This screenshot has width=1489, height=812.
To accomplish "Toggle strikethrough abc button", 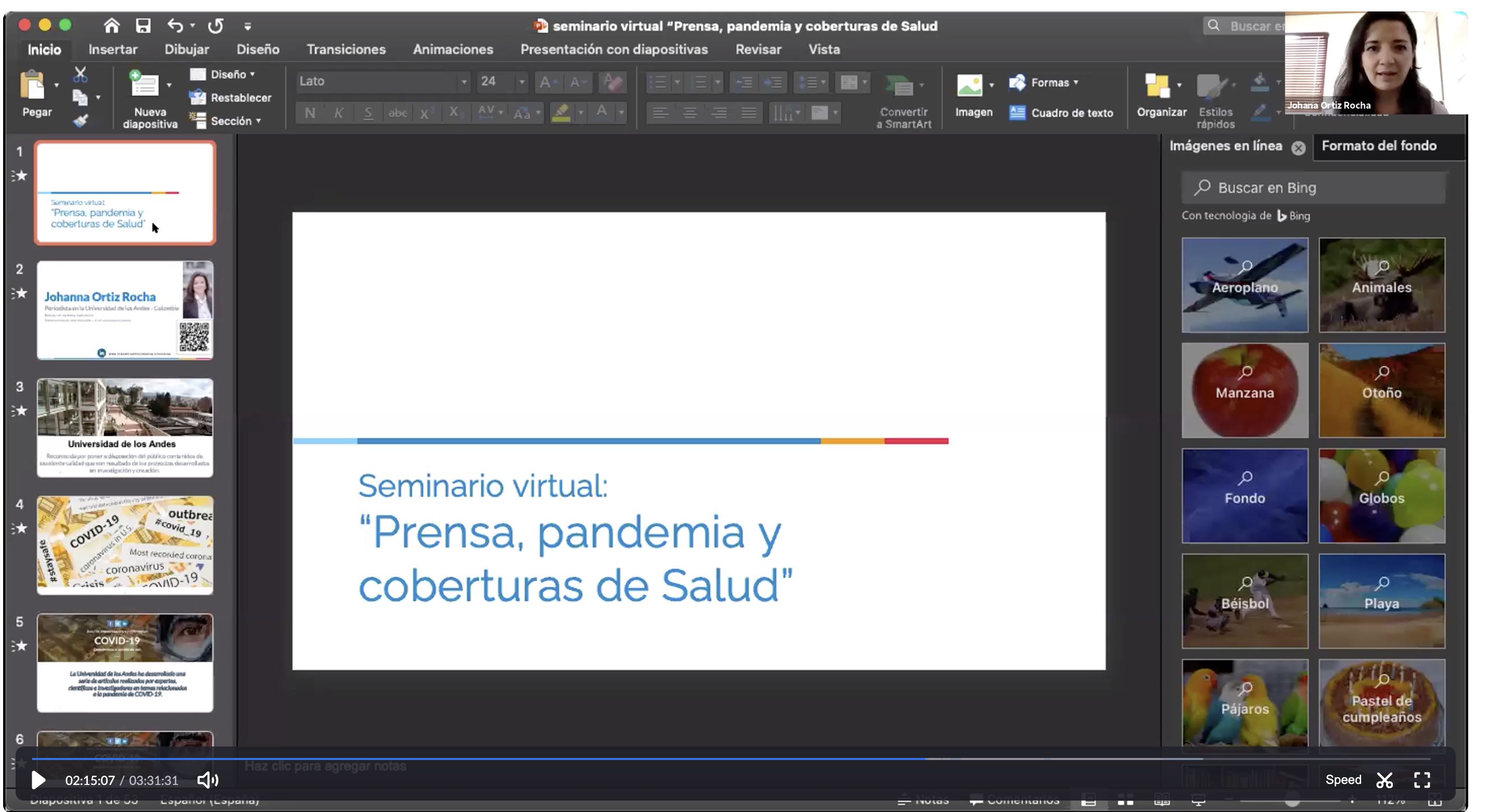I will click(398, 113).
